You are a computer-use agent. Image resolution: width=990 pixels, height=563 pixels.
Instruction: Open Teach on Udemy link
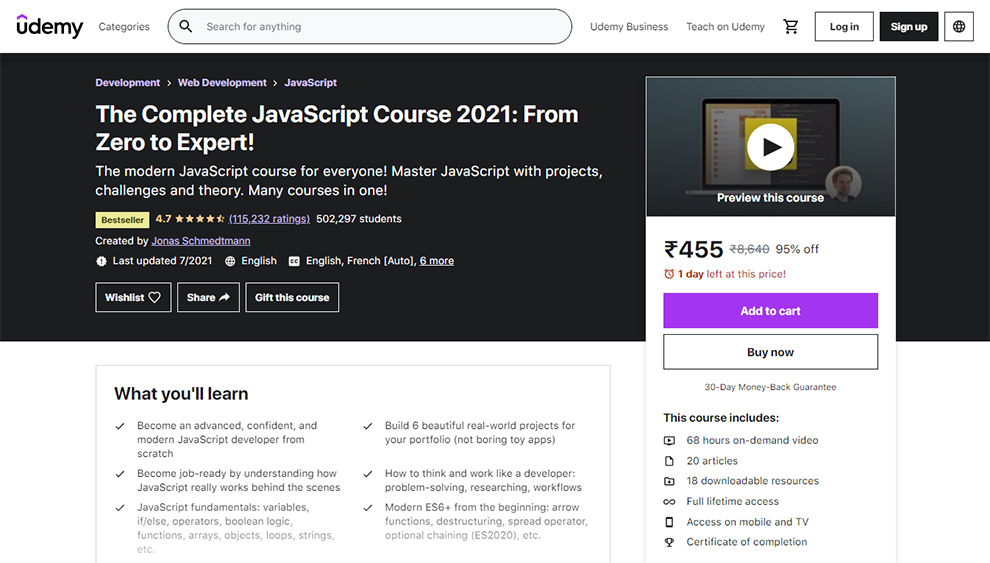(x=725, y=27)
